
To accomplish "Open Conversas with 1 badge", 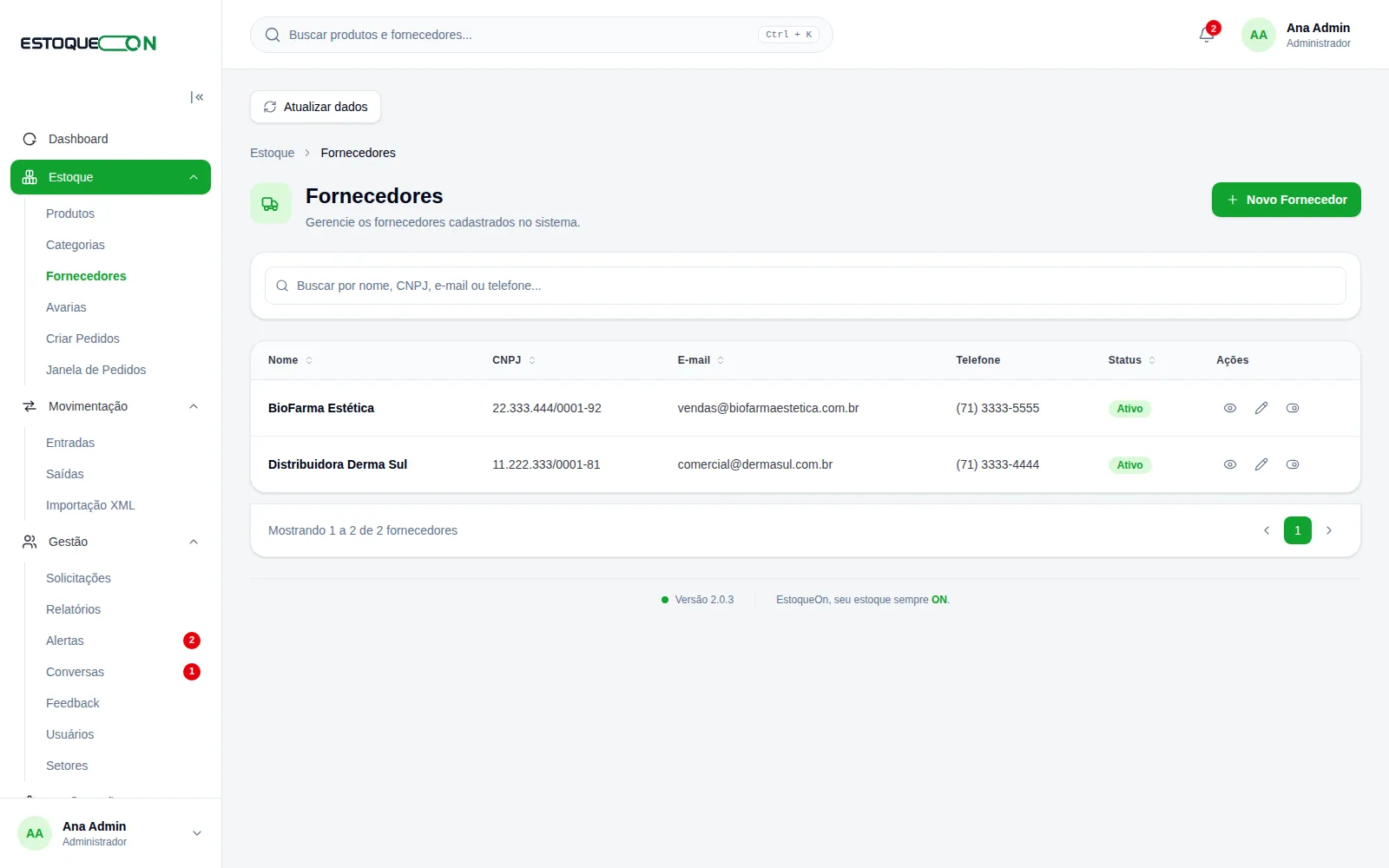I will tap(123, 672).
